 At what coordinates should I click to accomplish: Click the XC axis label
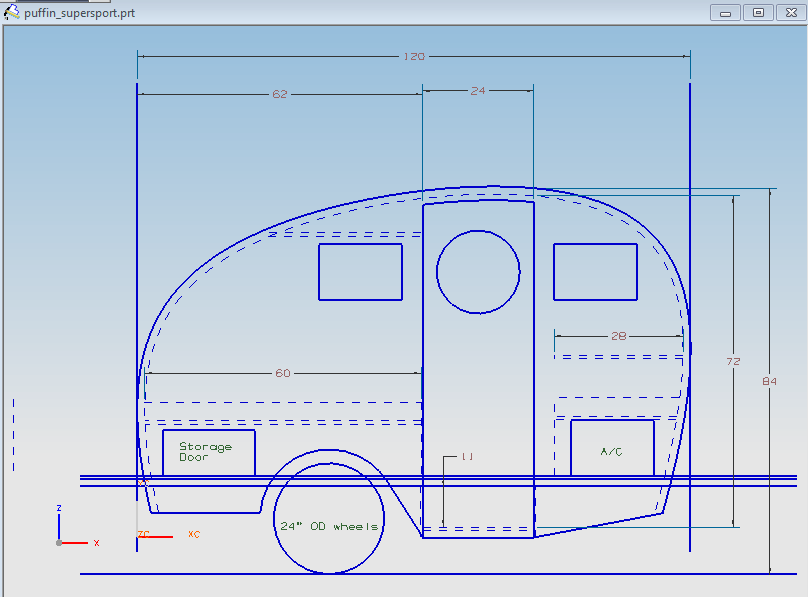194,534
